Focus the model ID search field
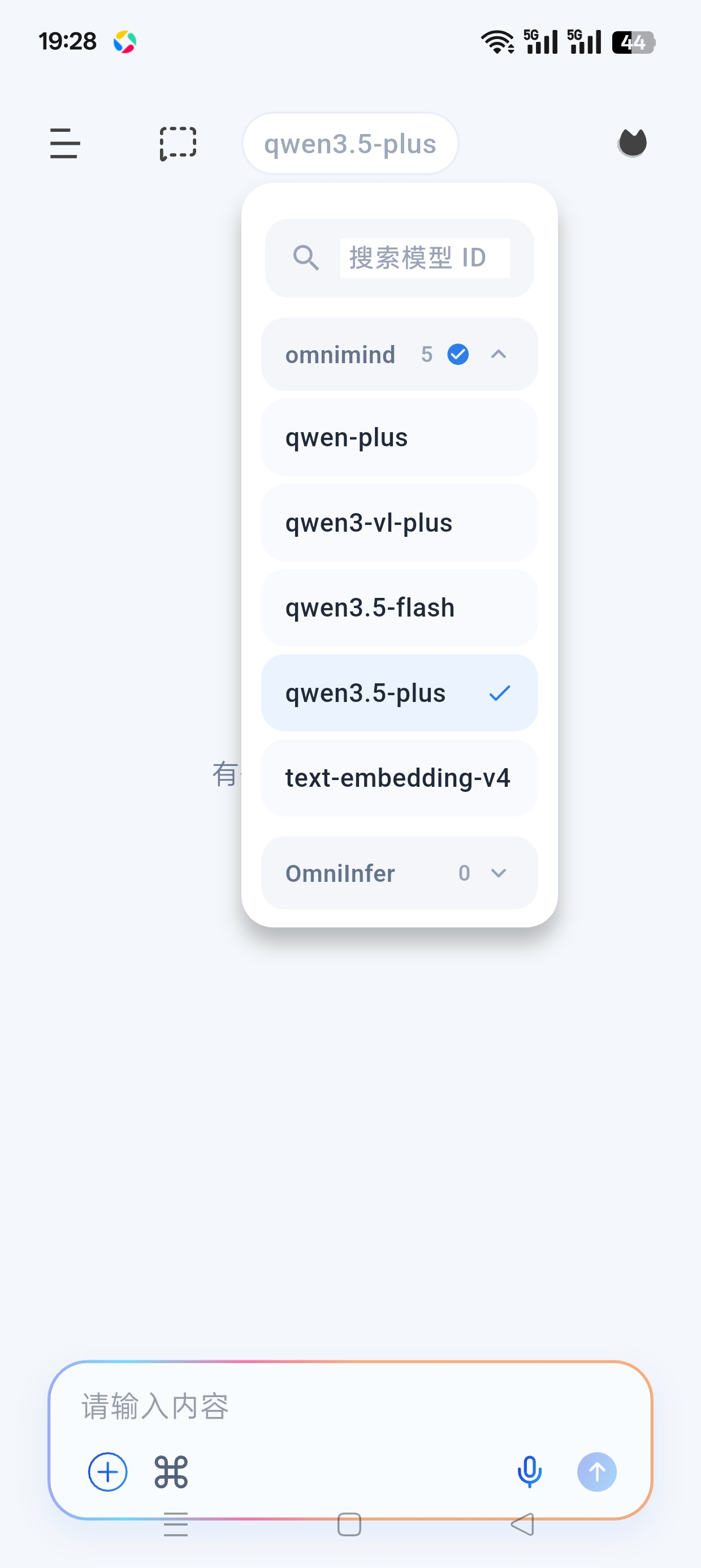 coord(425,257)
